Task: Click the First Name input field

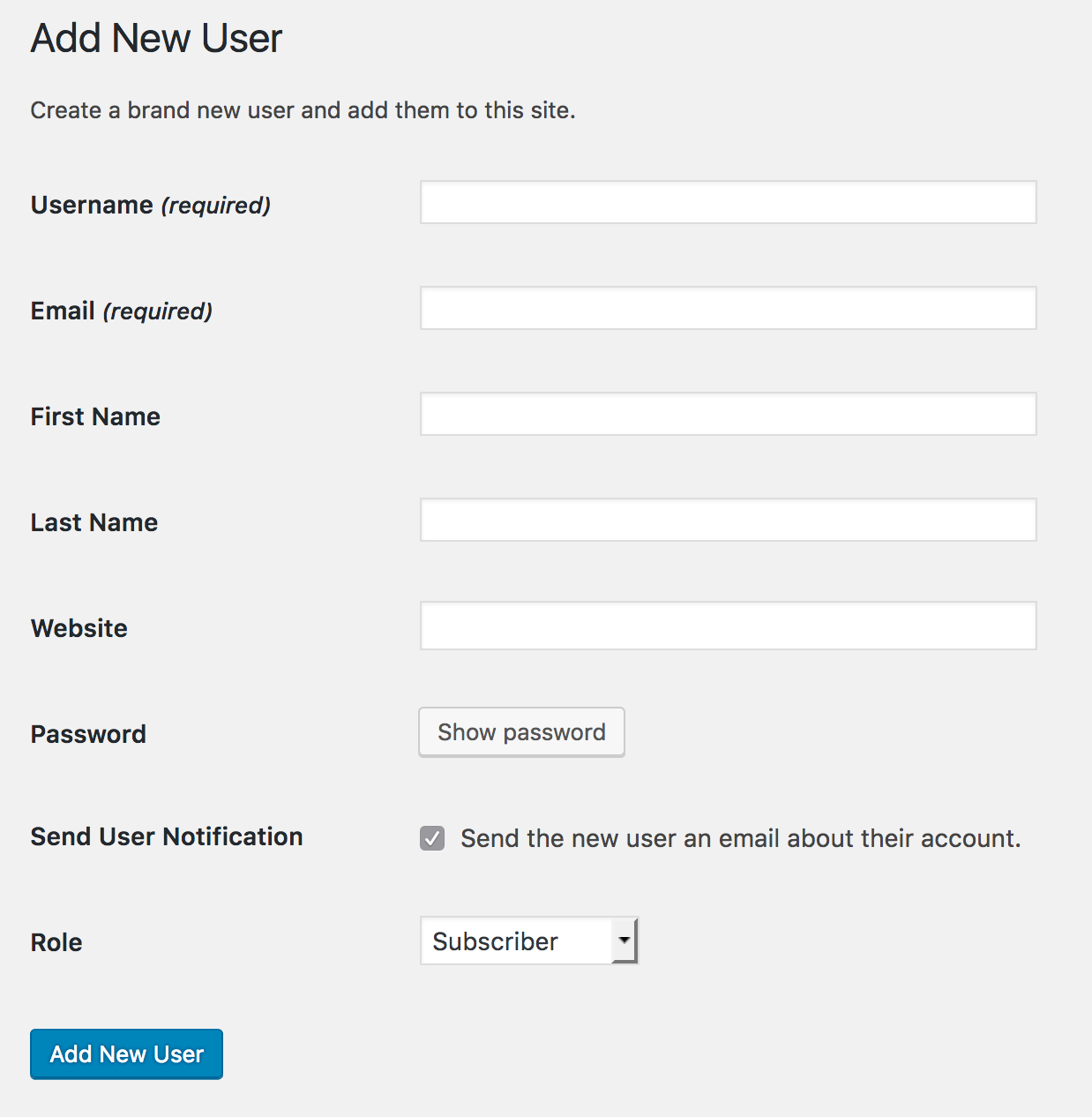Action: (728, 415)
